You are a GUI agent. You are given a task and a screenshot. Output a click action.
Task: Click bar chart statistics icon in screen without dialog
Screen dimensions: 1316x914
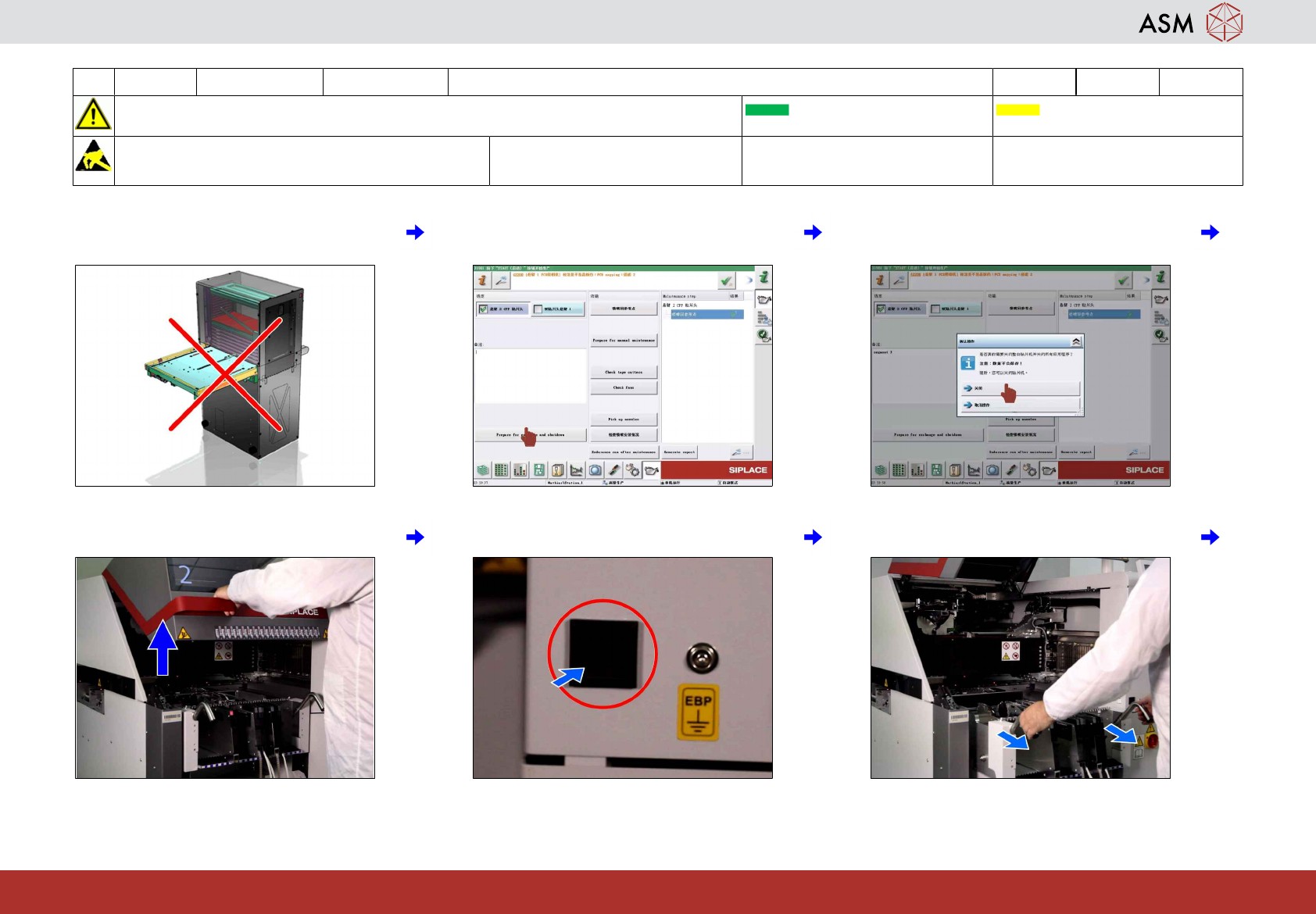(520, 469)
